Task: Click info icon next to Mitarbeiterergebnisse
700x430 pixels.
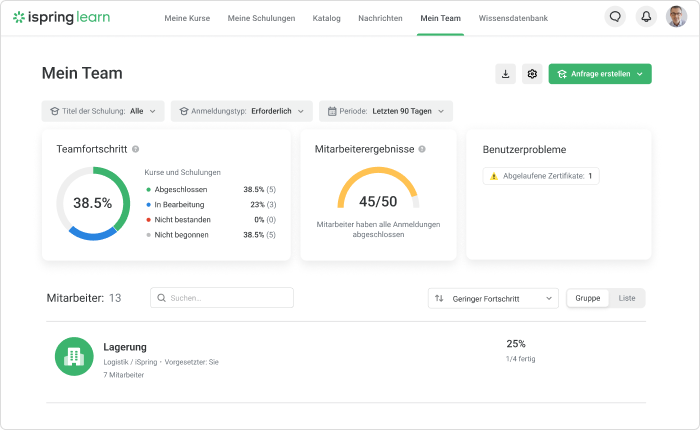Action: [422, 149]
